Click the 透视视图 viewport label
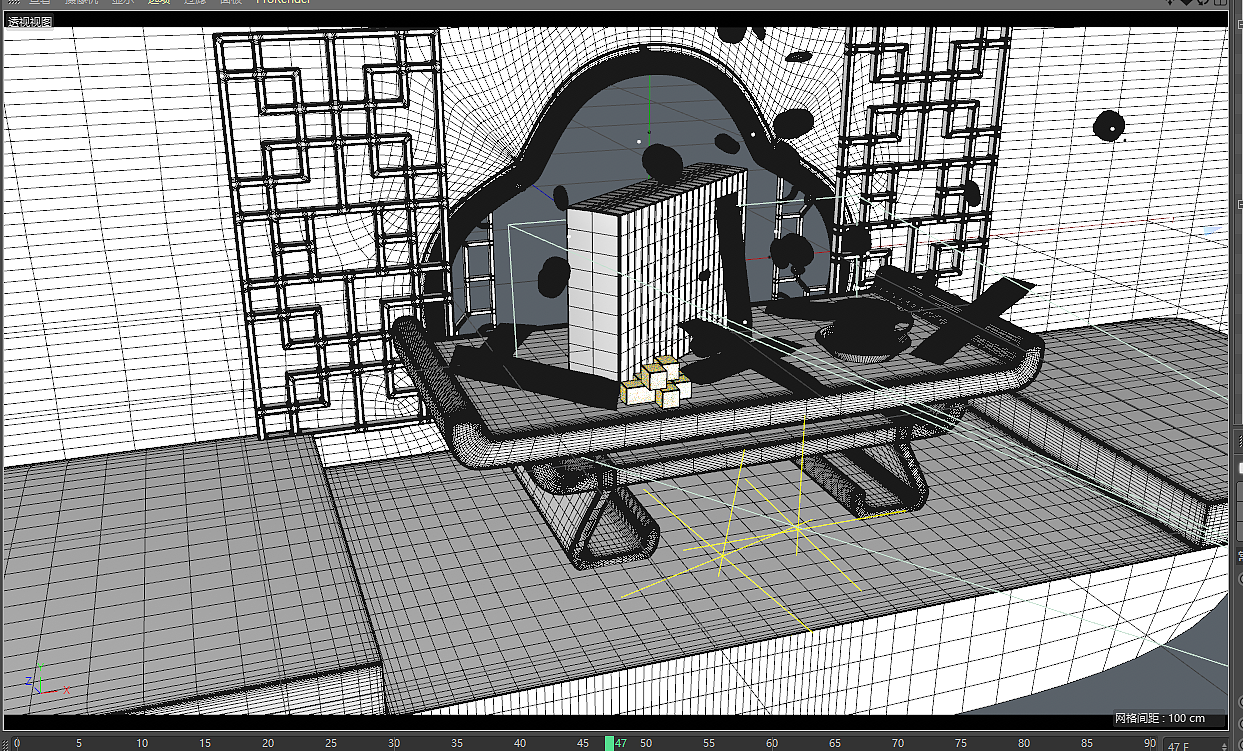 [x=30, y=21]
